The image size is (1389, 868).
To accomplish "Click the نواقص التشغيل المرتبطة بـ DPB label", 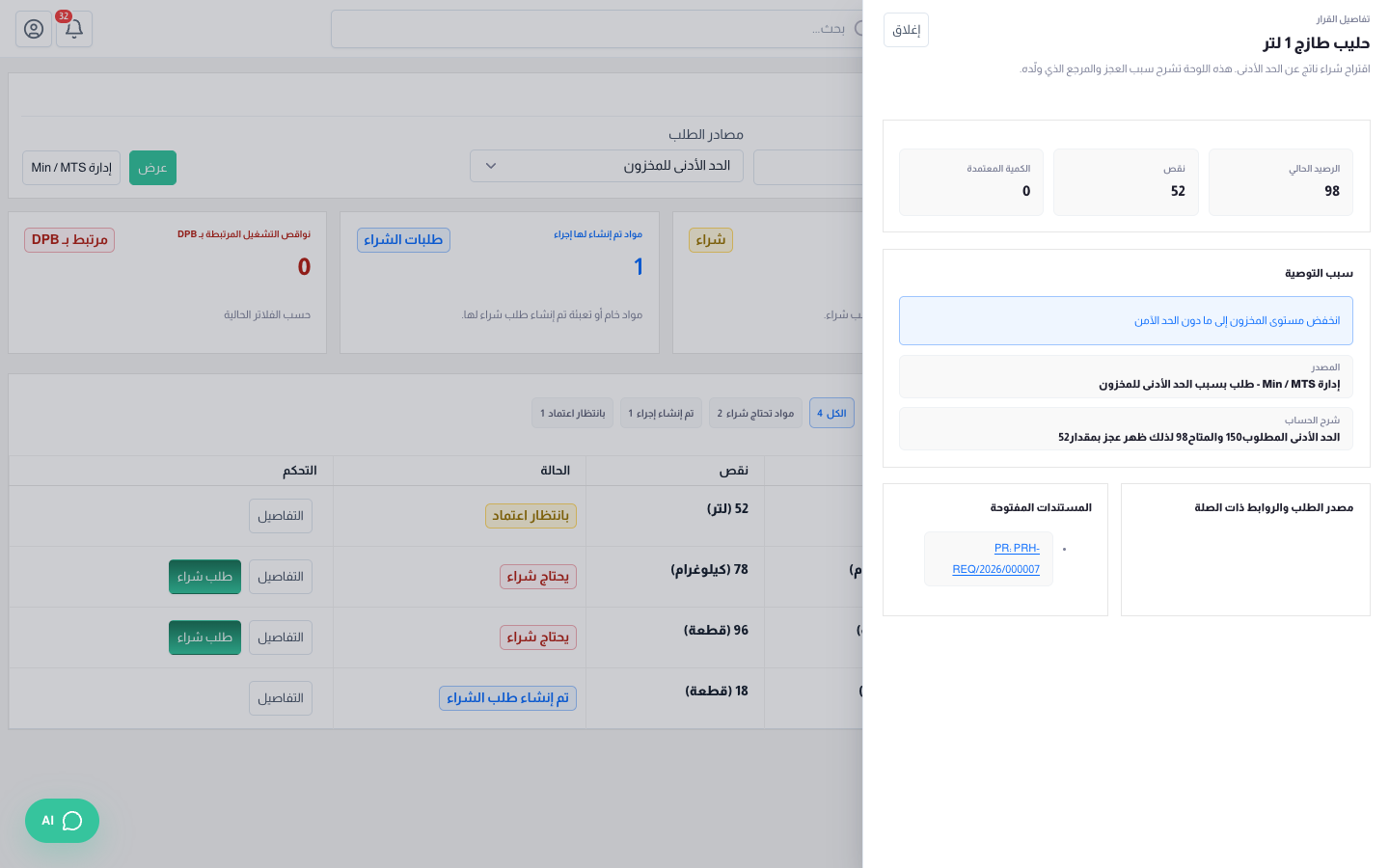I will click(x=244, y=234).
